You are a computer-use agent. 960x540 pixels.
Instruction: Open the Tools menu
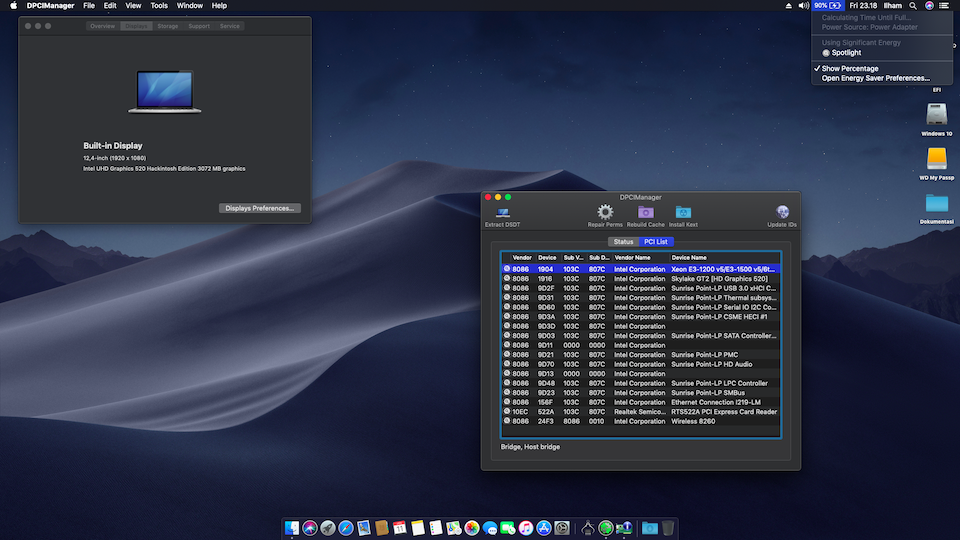click(x=159, y=6)
